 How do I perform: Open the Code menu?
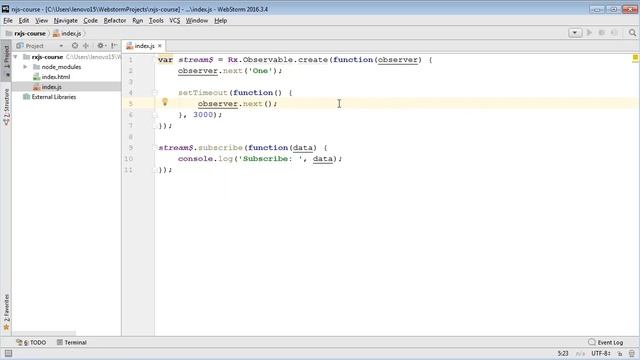pyautogui.click(x=91, y=20)
